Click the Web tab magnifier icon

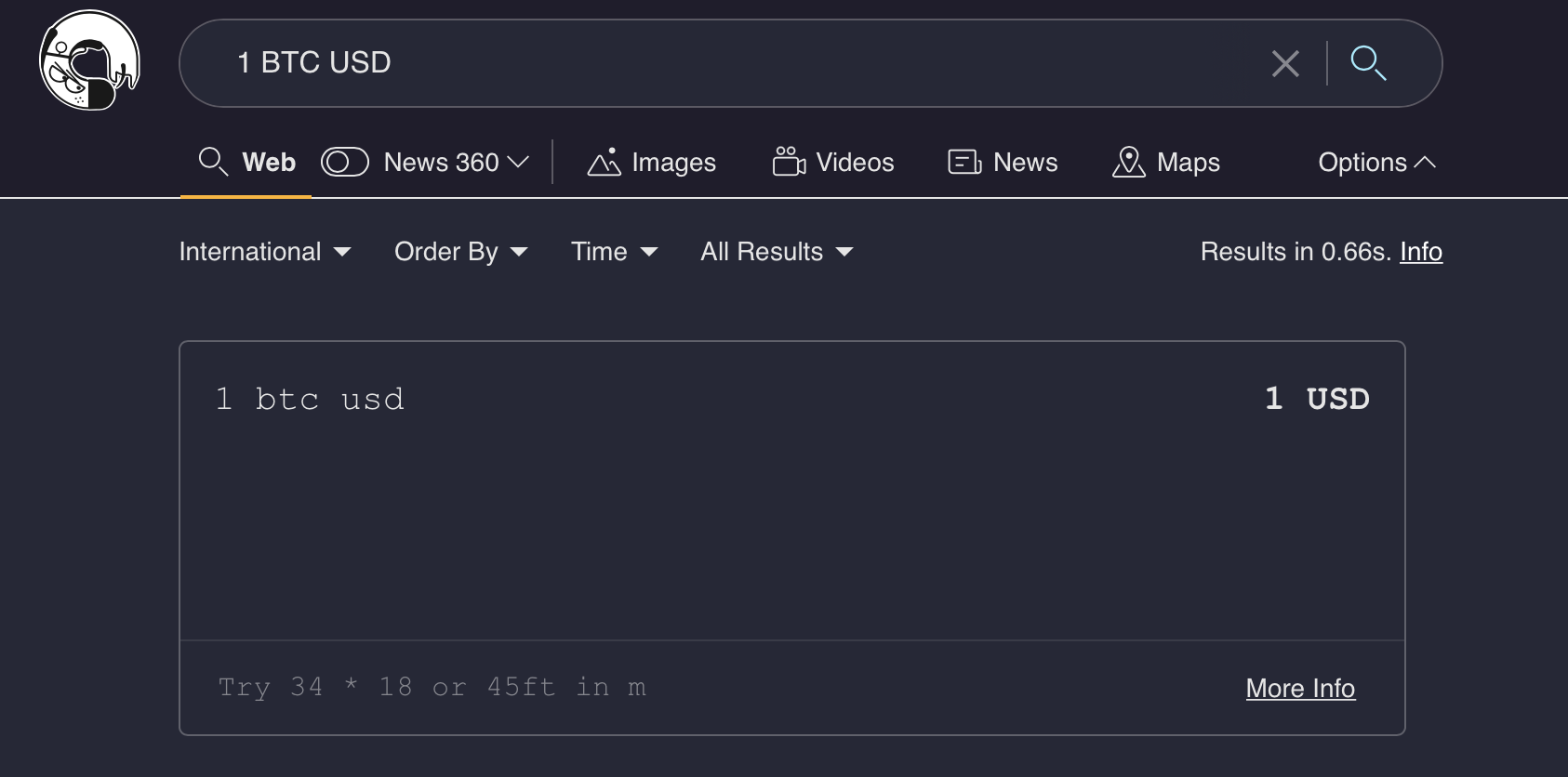[213, 162]
